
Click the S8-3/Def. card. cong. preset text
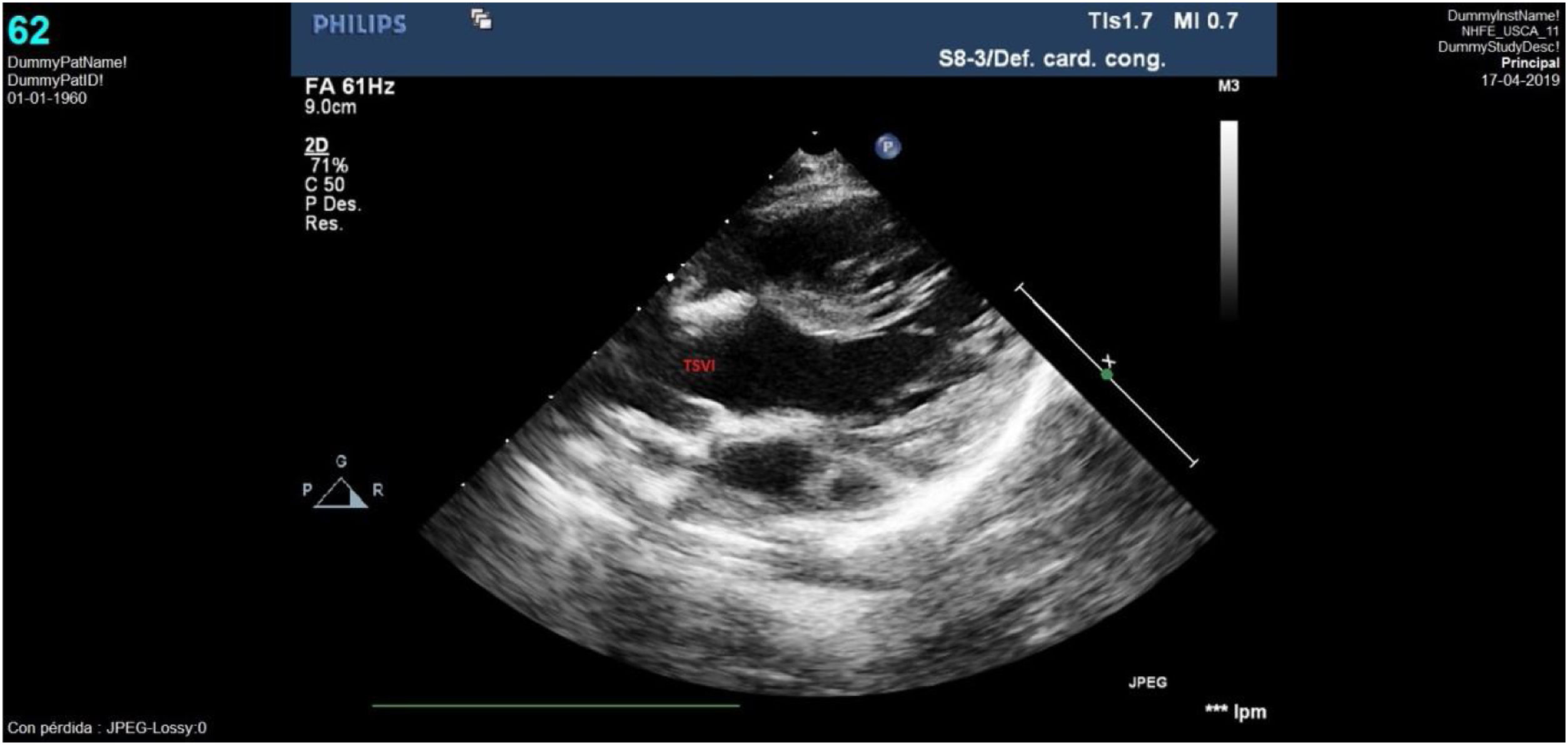pos(1052,59)
